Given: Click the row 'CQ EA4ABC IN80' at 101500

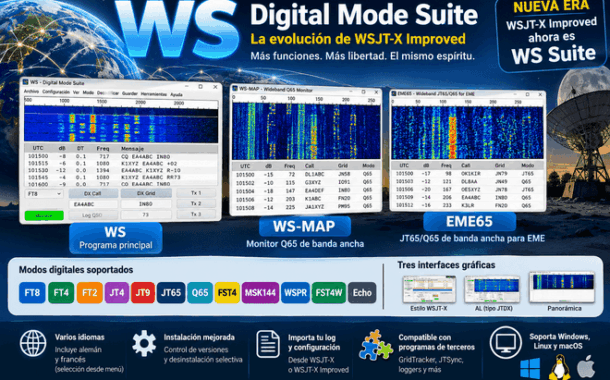Looking at the screenshot, I should point(121,156).
